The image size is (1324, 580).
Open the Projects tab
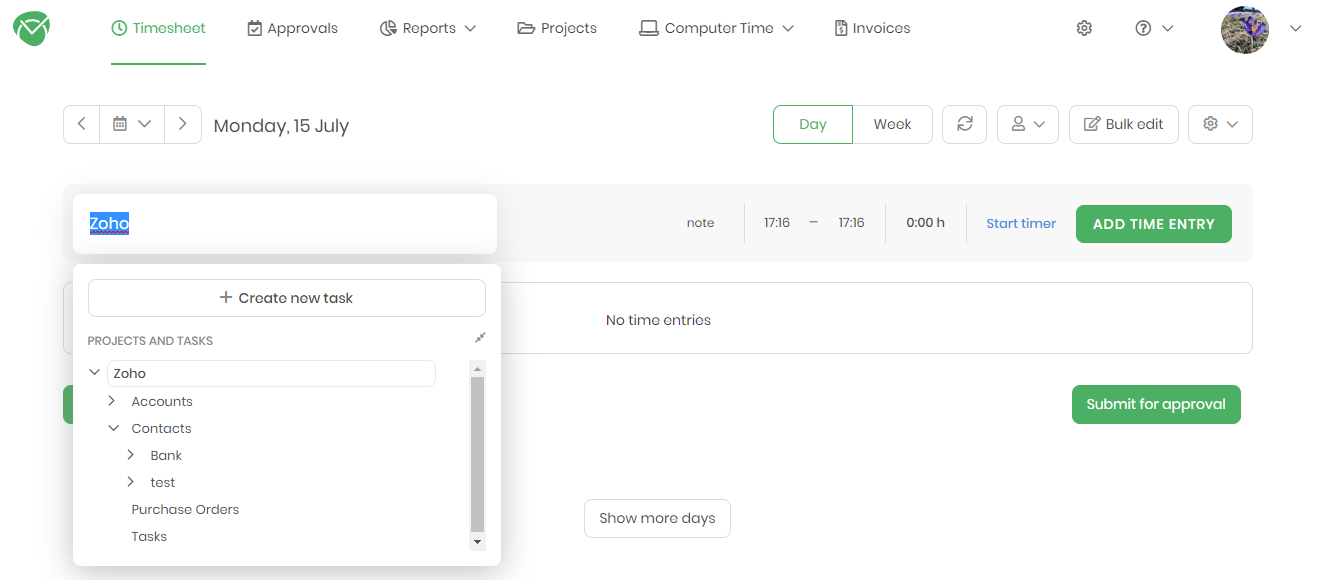click(x=557, y=28)
